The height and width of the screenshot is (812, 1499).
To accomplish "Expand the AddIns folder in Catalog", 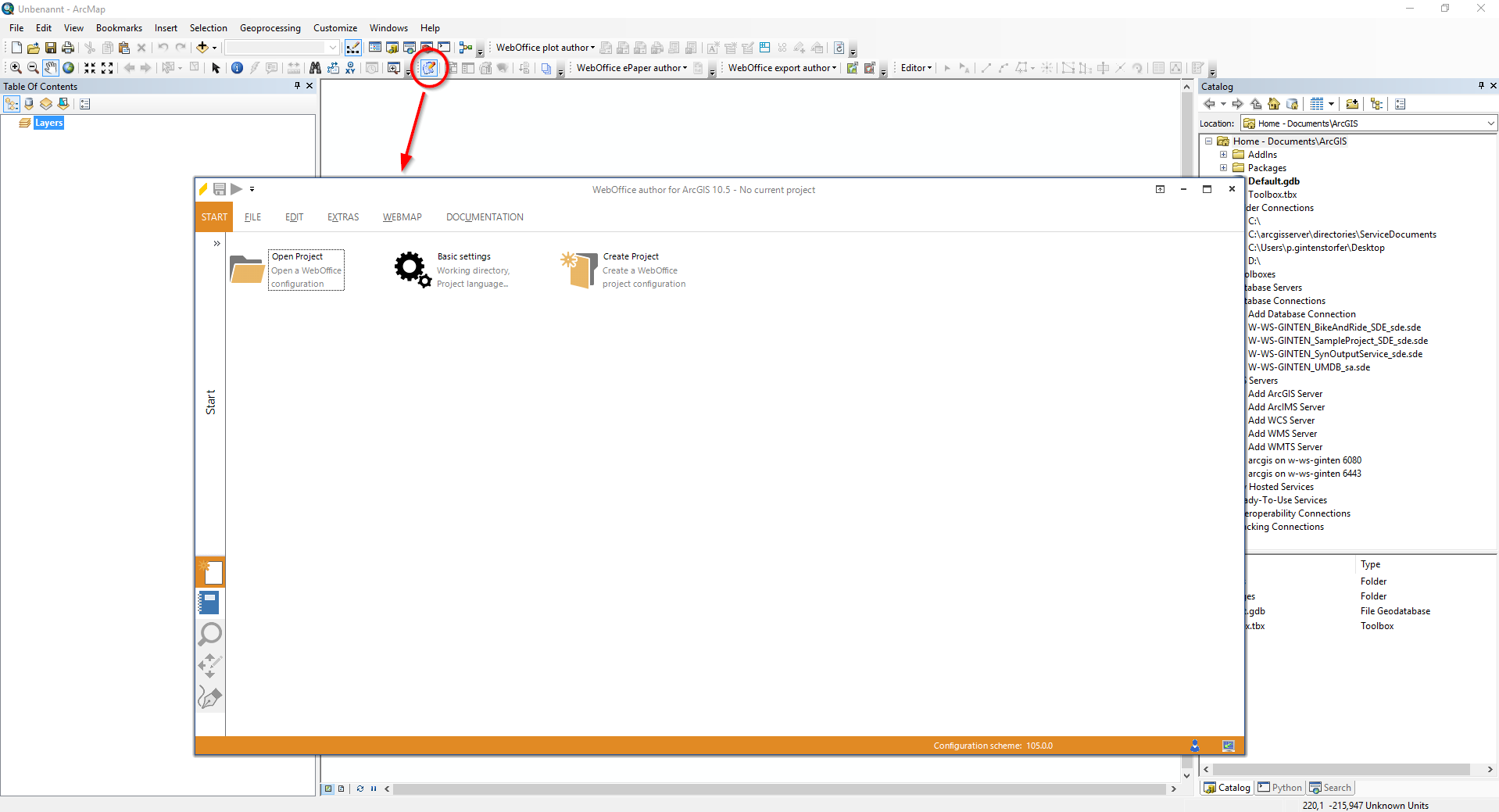I will (1223, 154).
